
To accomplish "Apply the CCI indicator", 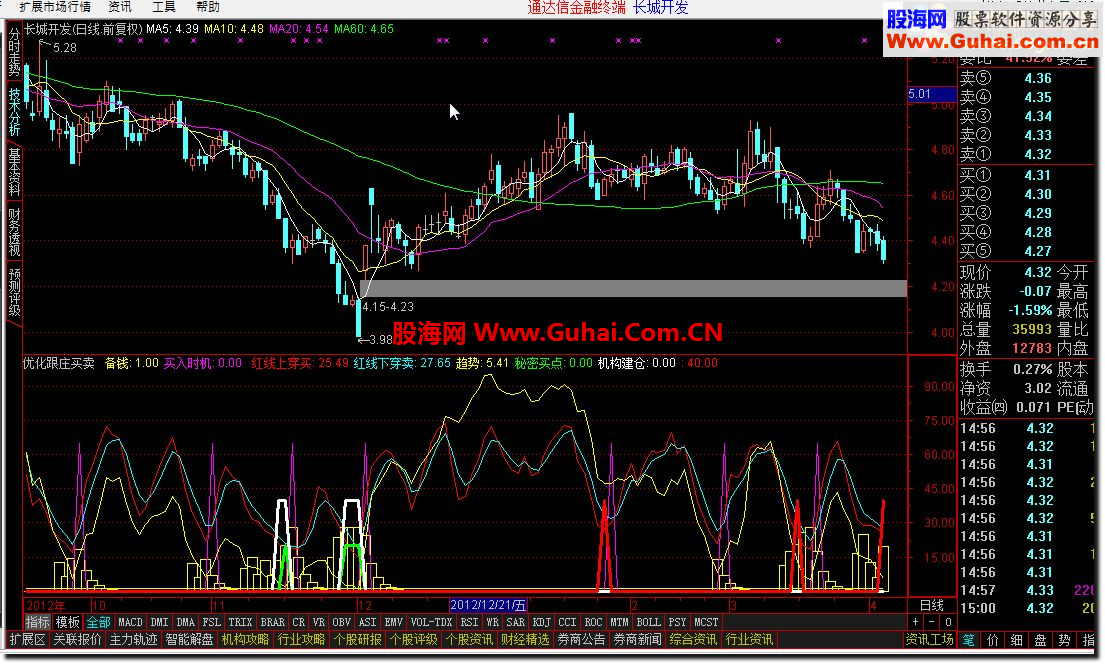I will click(567, 622).
